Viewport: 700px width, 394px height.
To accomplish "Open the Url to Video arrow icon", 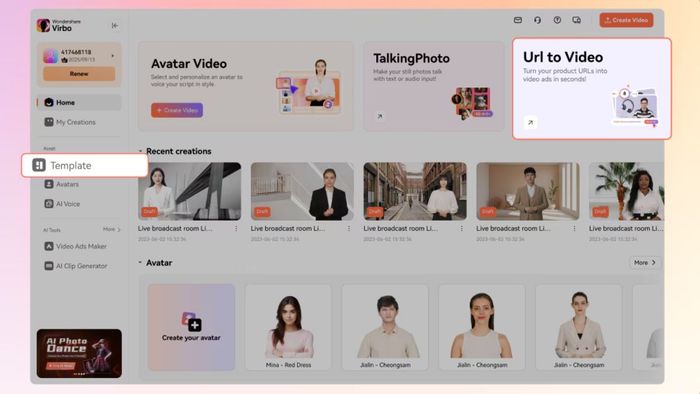I will [x=530, y=122].
